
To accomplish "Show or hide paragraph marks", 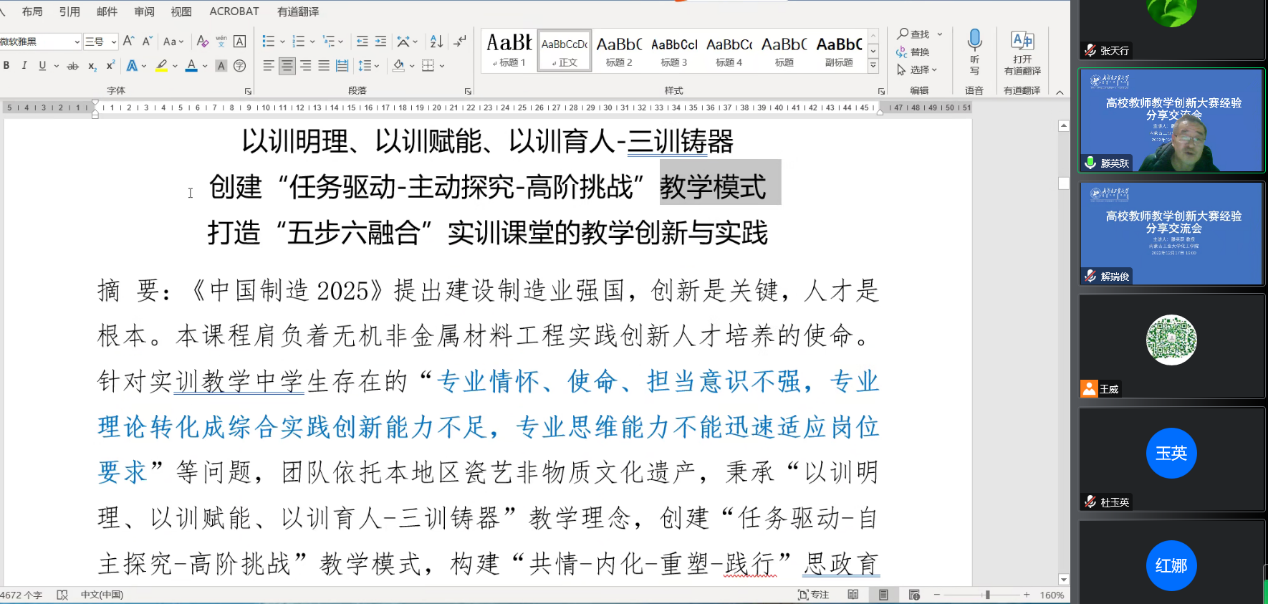I will [459, 42].
